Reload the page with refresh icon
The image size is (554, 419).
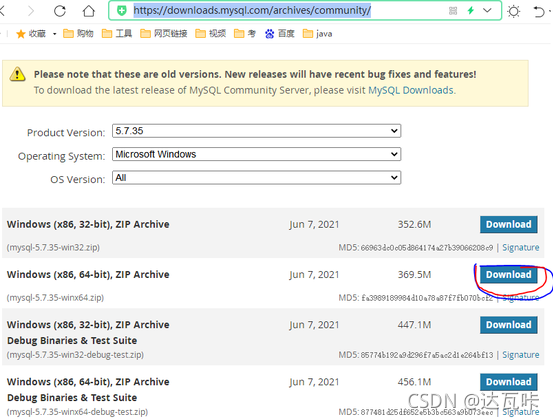60,11
